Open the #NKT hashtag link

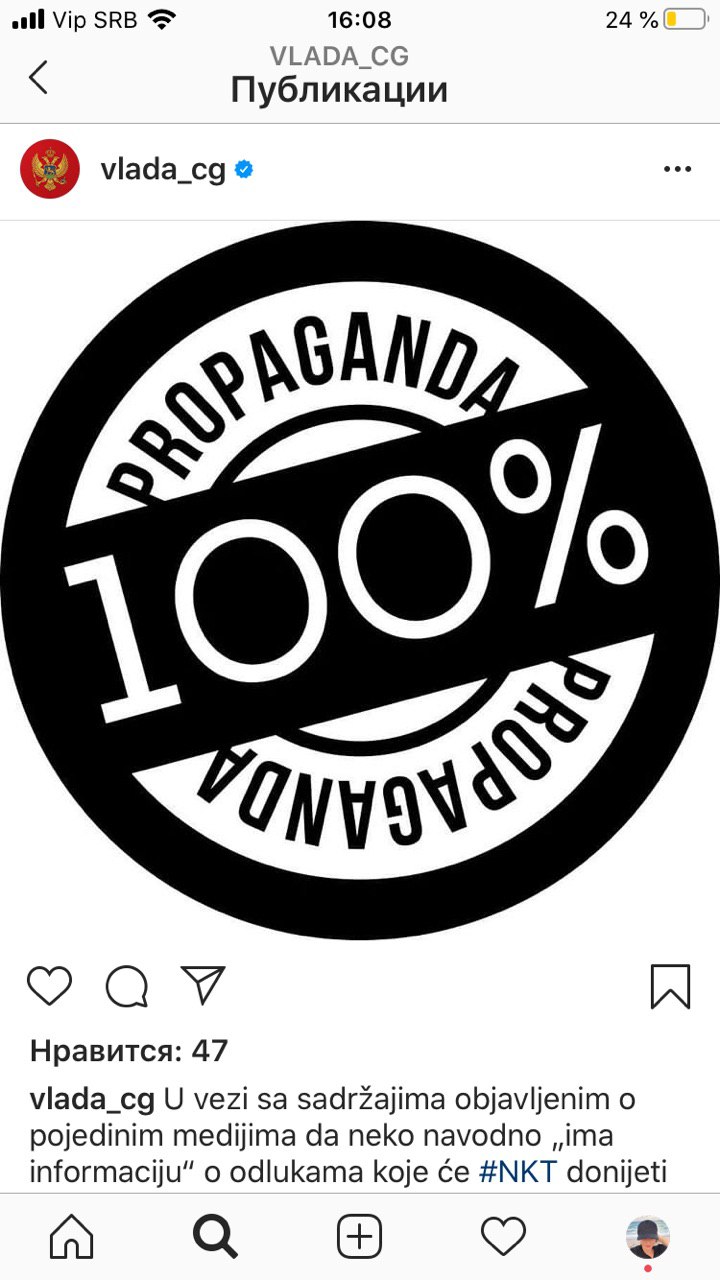click(x=519, y=1172)
